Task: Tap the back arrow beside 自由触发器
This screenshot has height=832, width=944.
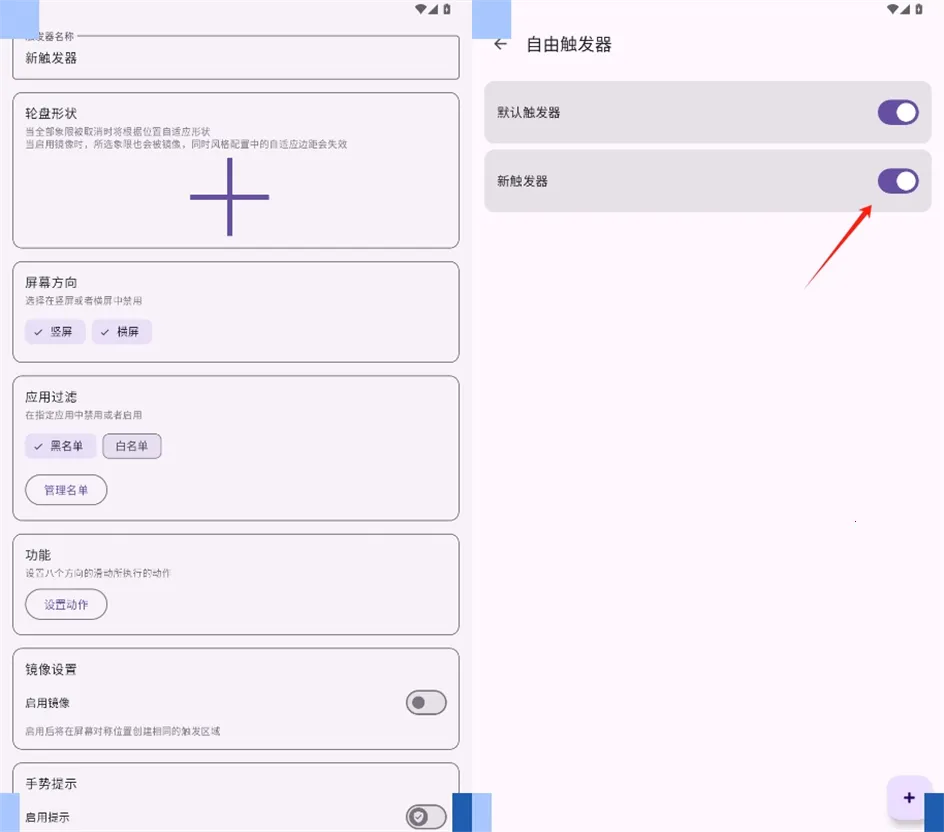Action: [500, 44]
